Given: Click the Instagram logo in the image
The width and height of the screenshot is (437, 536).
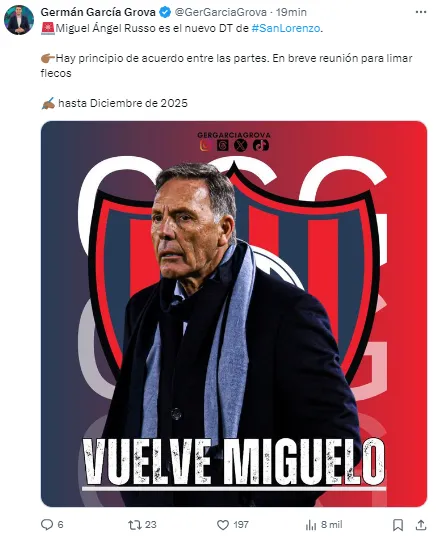Looking at the screenshot, I should coord(205,146).
